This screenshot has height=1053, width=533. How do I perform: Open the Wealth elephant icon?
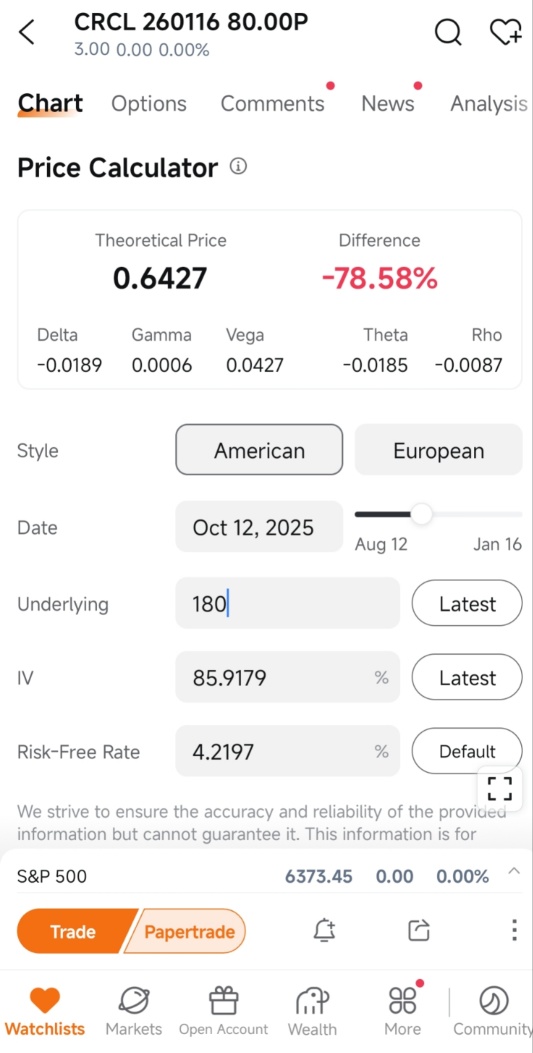312,1001
